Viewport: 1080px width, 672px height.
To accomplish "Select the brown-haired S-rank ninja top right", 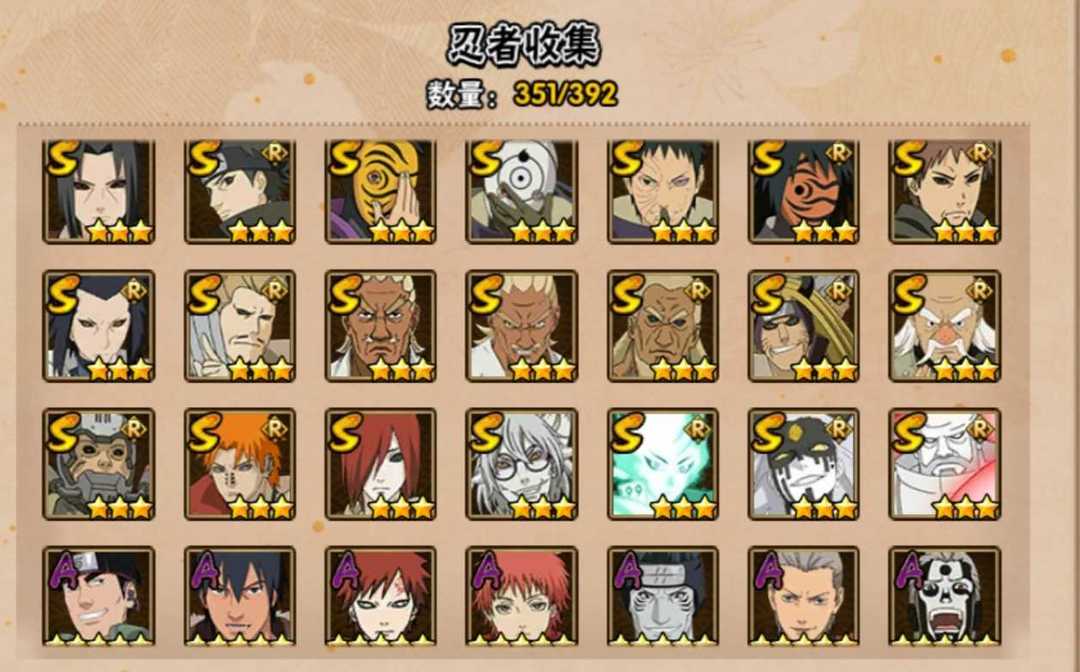I will tap(945, 191).
